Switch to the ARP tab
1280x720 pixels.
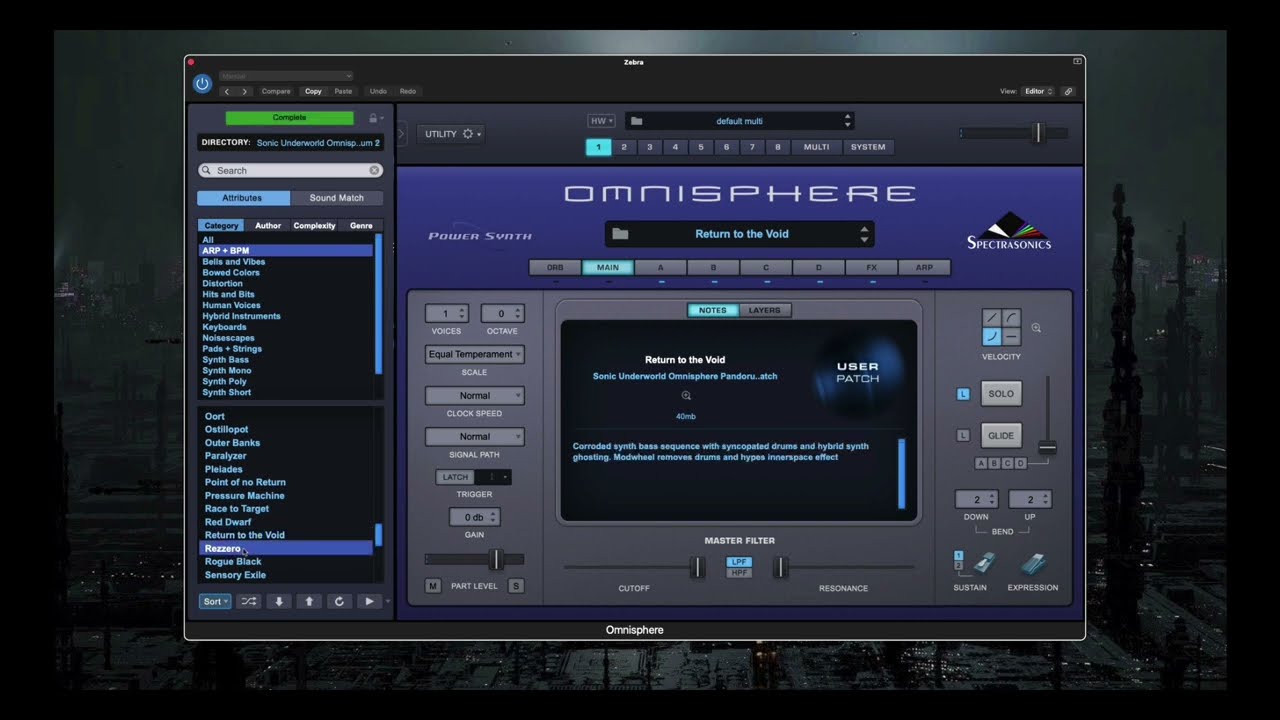tap(925, 268)
